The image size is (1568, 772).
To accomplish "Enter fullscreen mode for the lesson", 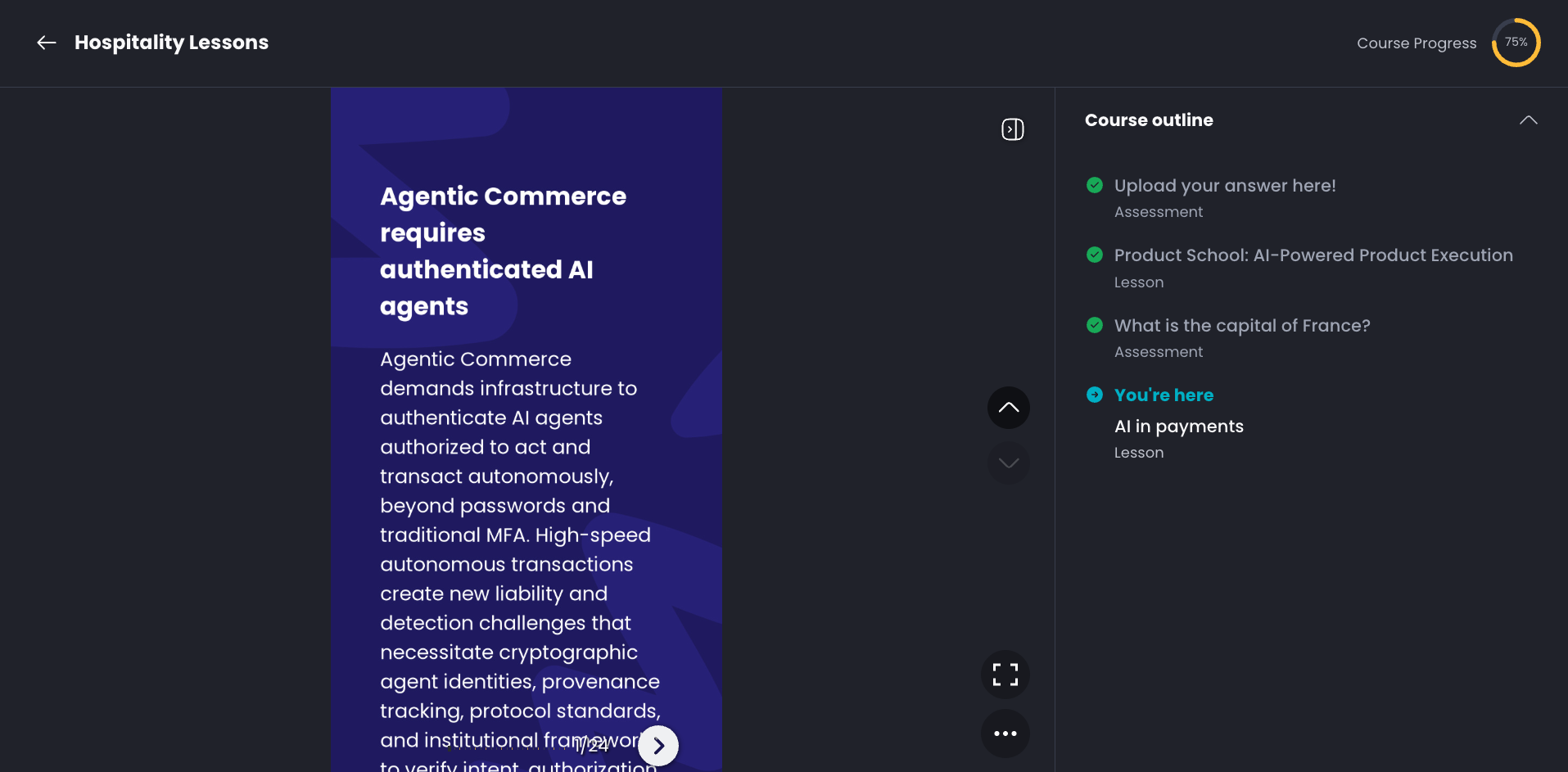I will point(1005,675).
